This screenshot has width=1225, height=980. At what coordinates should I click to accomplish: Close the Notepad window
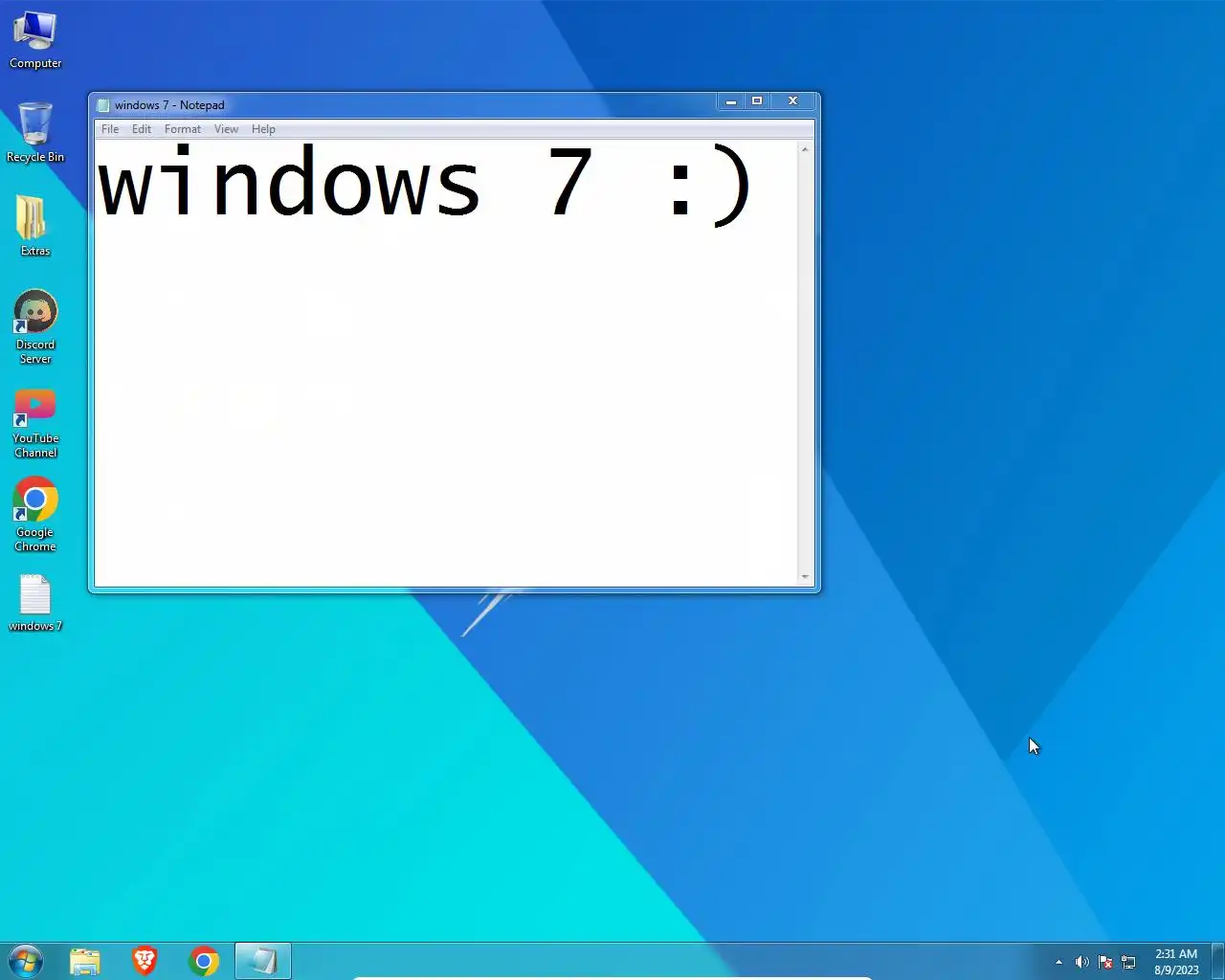[x=792, y=101]
